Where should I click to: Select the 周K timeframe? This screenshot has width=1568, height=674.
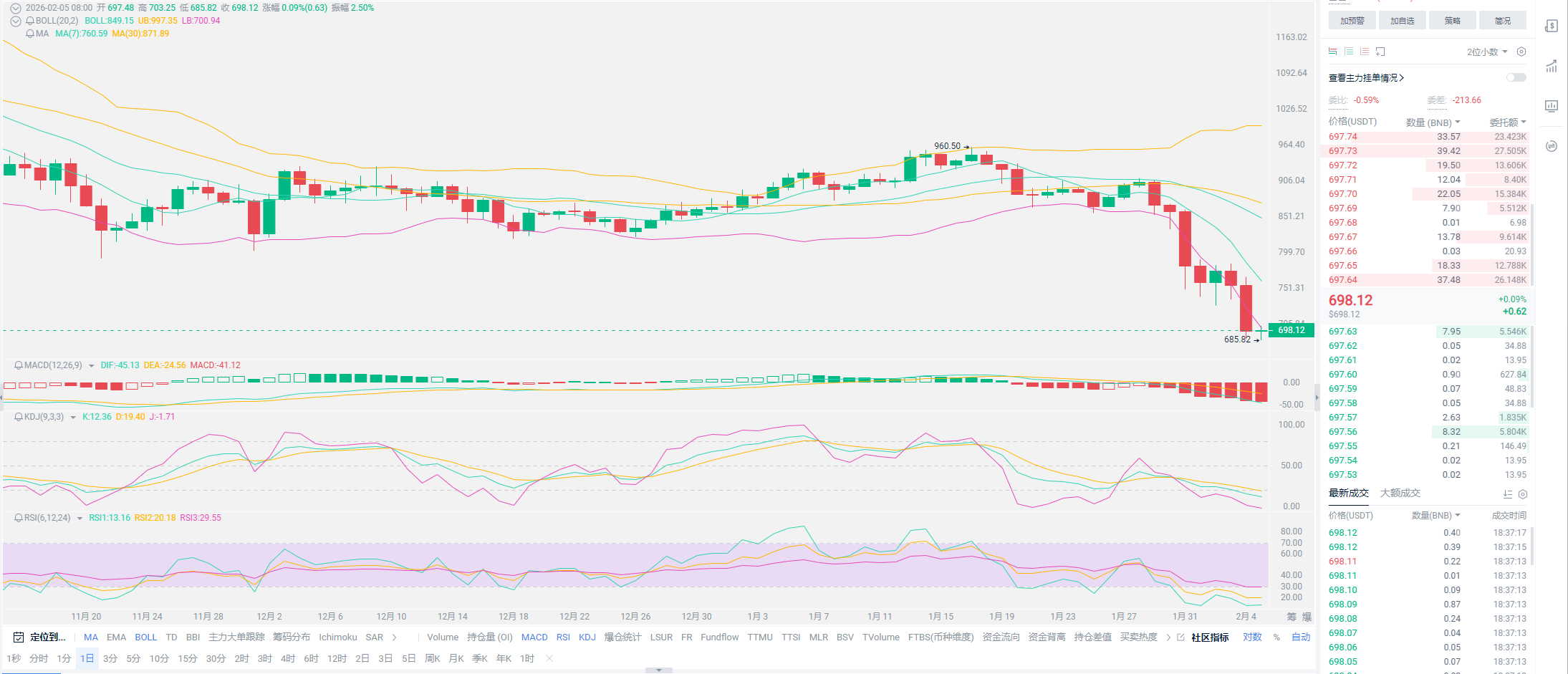[433, 658]
